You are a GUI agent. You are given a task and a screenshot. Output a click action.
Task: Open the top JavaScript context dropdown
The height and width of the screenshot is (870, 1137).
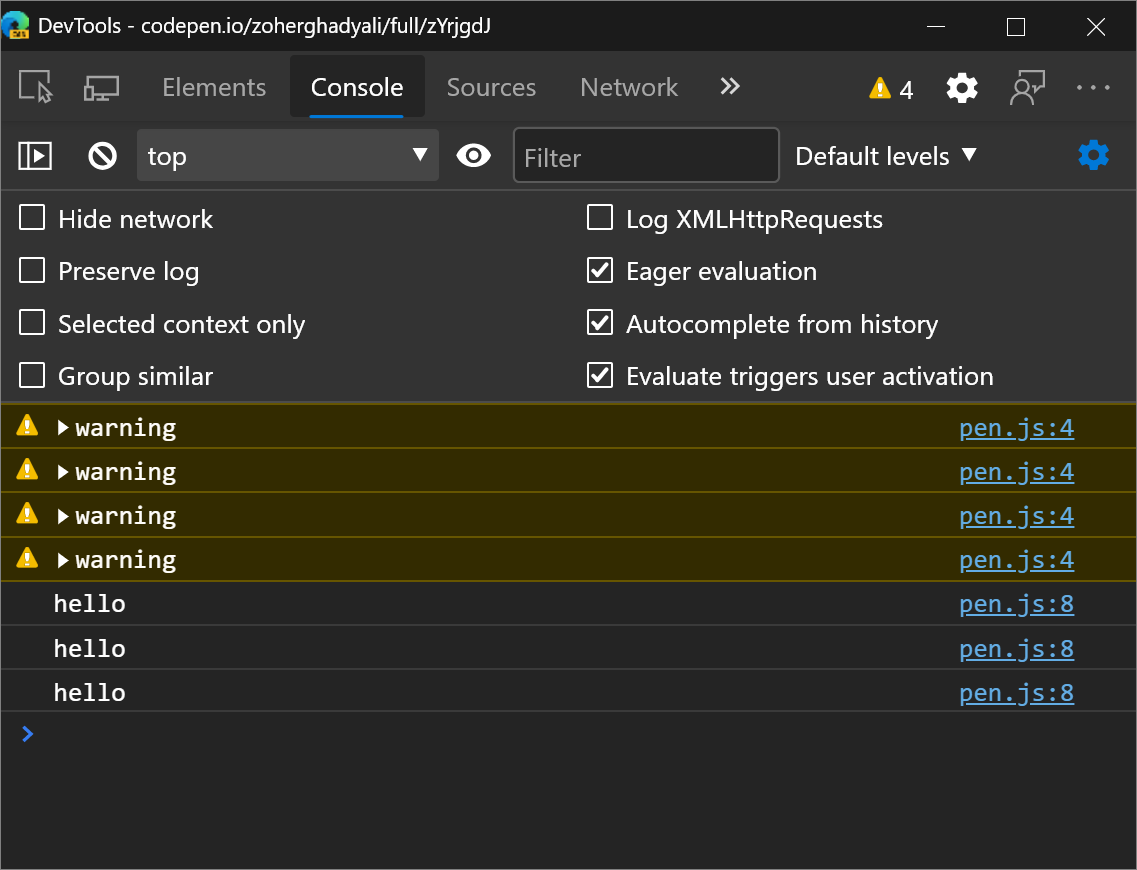[288, 155]
